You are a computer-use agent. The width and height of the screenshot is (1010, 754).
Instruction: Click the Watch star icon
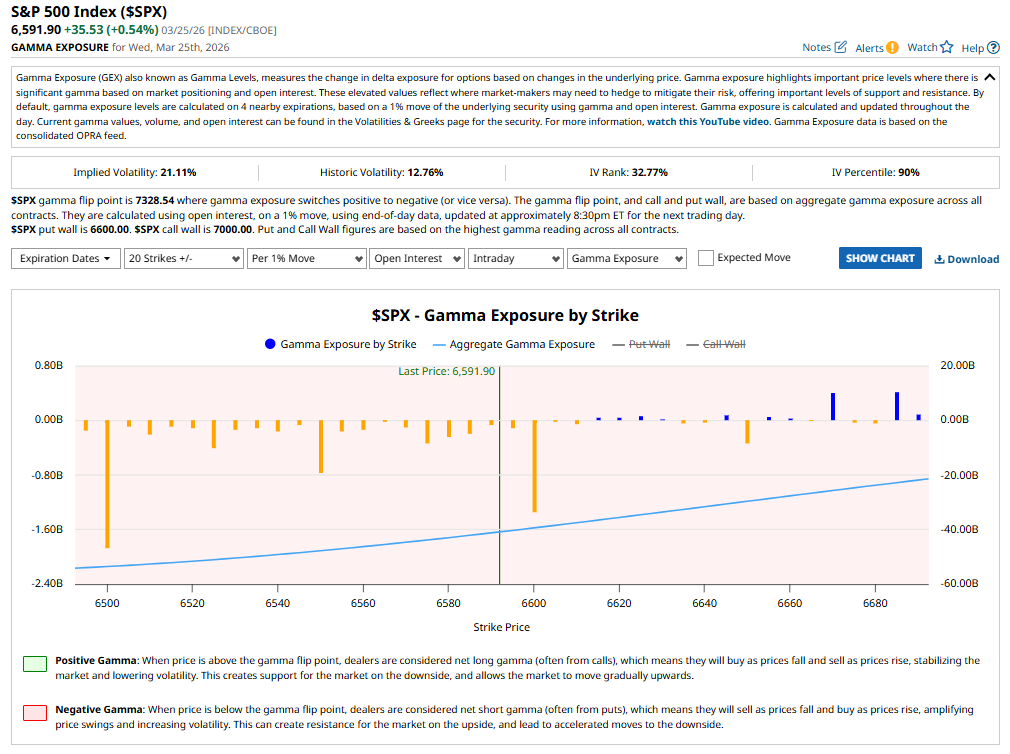coord(947,47)
